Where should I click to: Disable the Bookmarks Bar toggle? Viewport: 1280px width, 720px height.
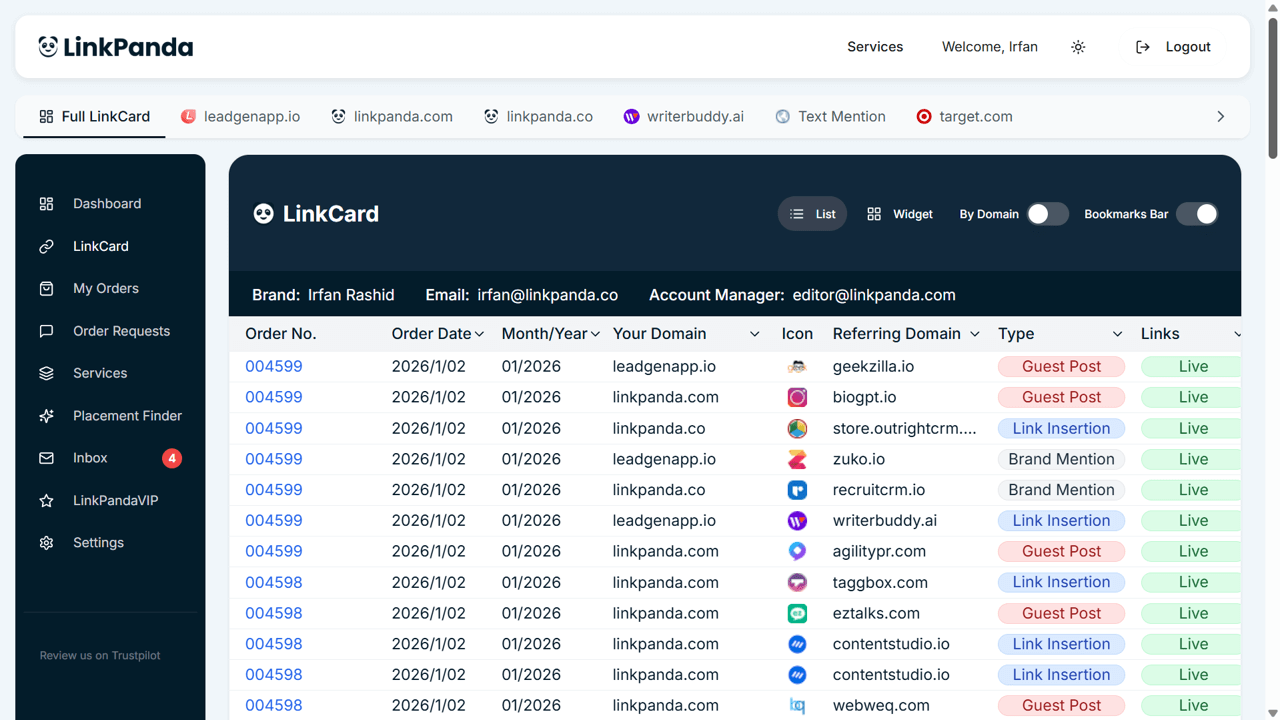pyautogui.click(x=1197, y=213)
